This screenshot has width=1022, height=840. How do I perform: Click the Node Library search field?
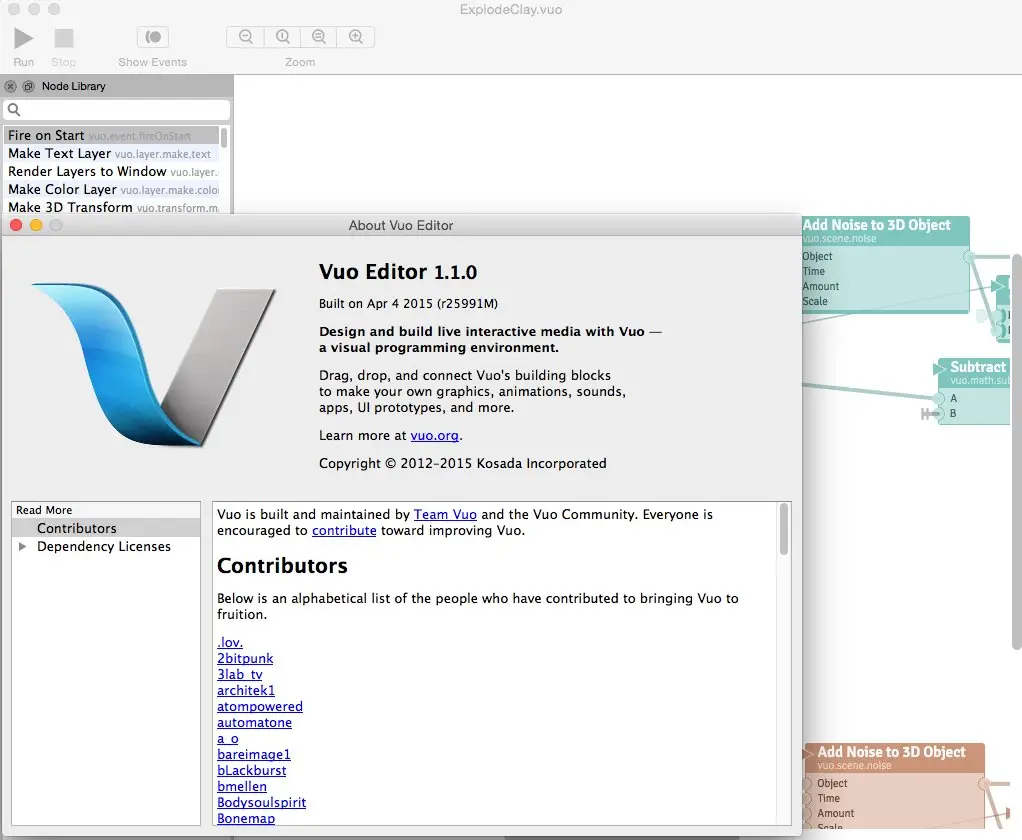tap(117, 109)
